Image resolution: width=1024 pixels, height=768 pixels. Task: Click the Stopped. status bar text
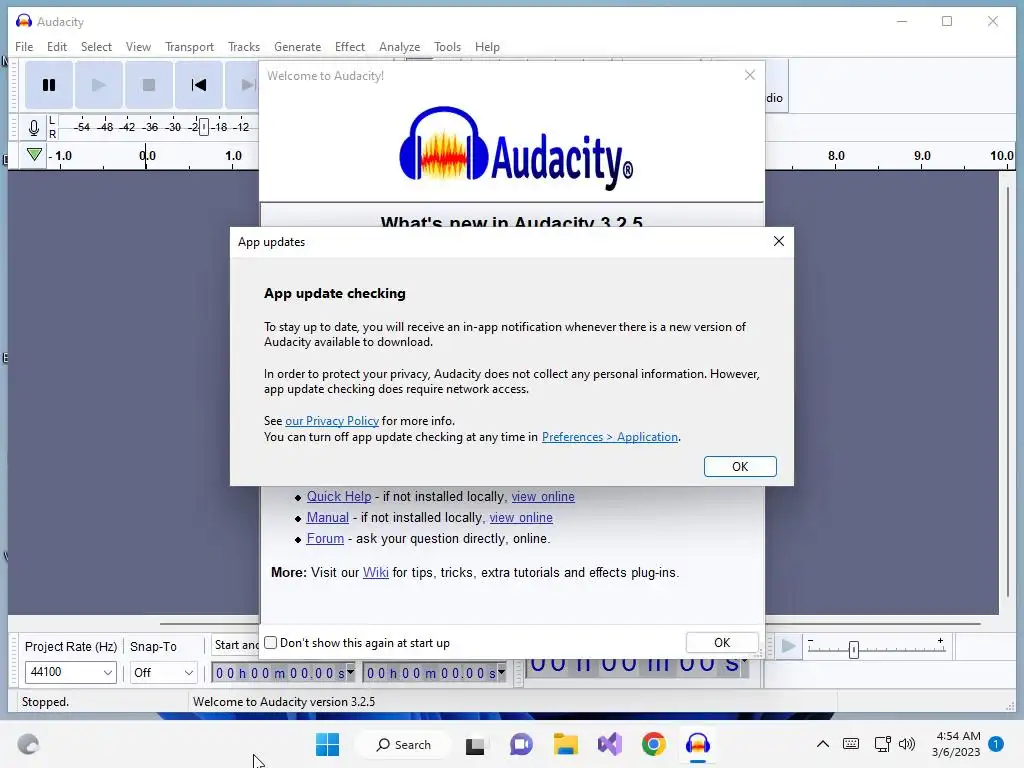click(x=45, y=702)
